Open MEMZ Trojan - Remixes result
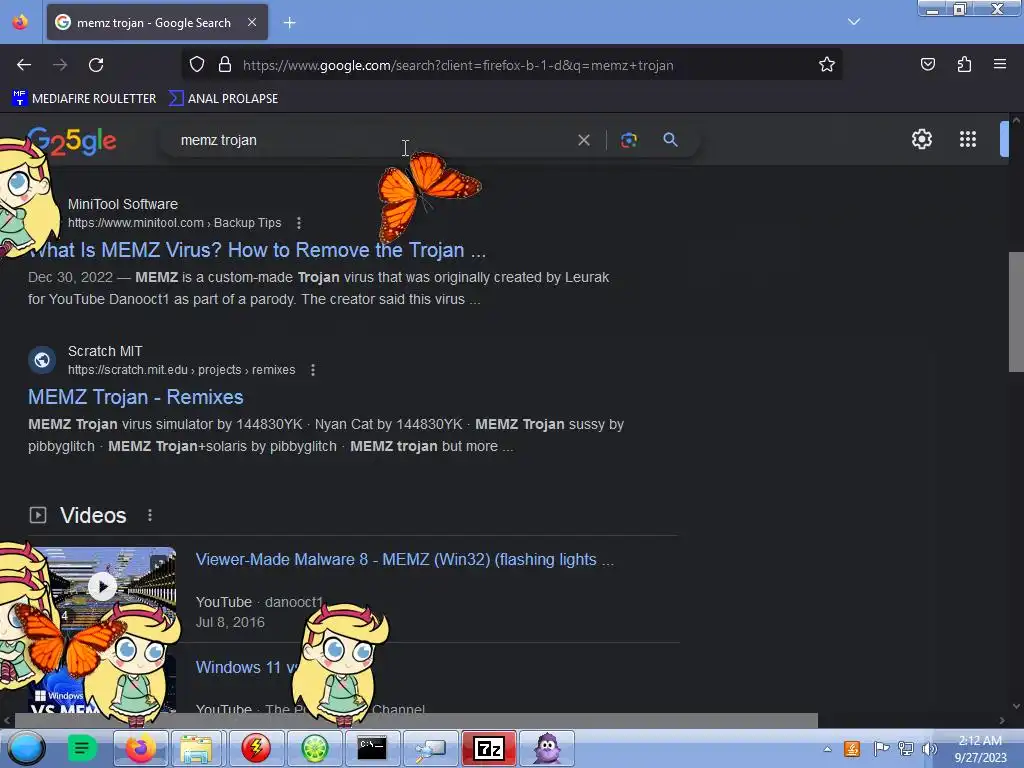 (136, 397)
